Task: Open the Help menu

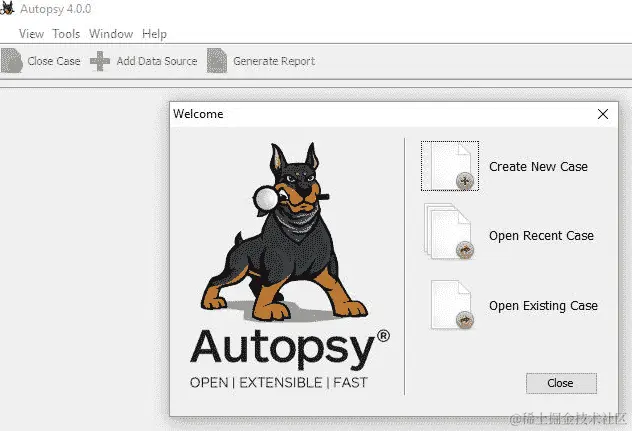Action: [154, 34]
